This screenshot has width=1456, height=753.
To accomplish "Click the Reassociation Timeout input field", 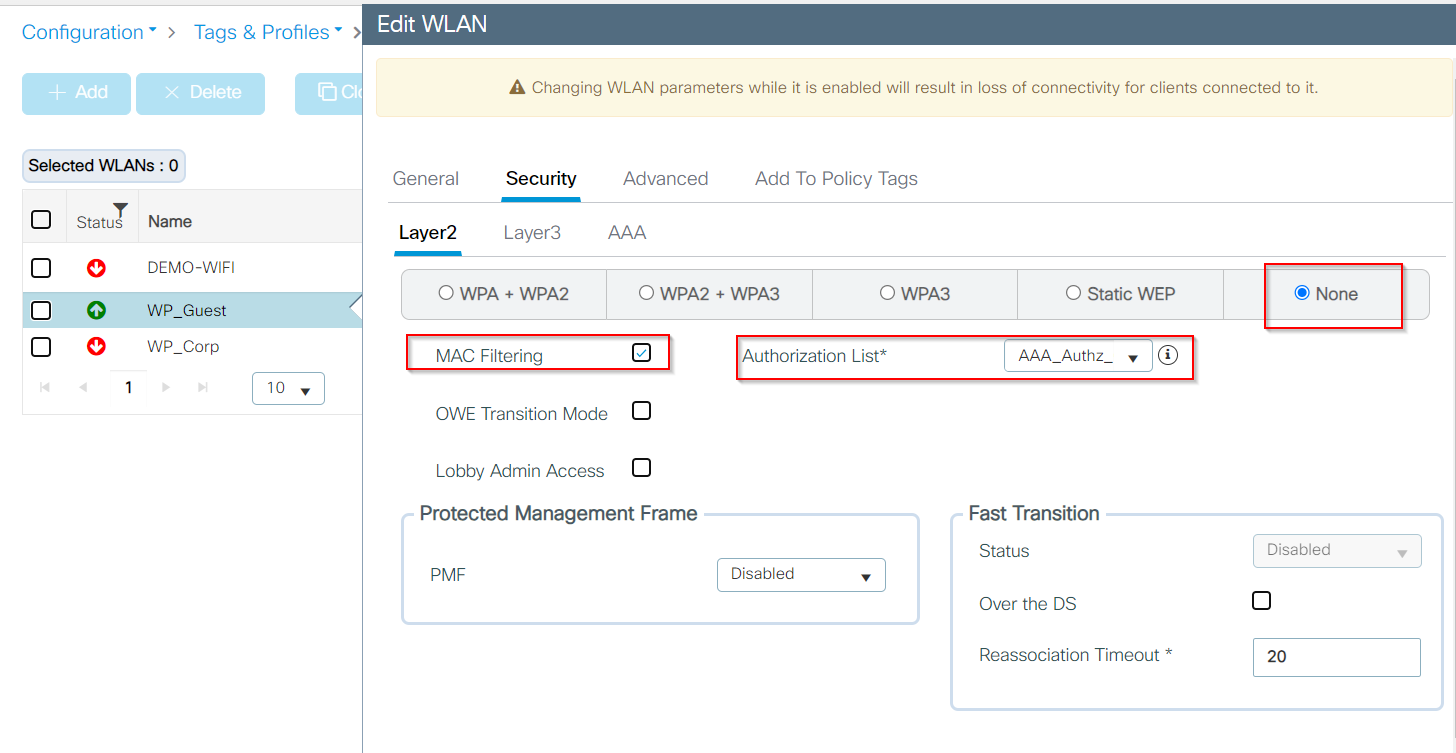I will pyautogui.click(x=1337, y=657).
